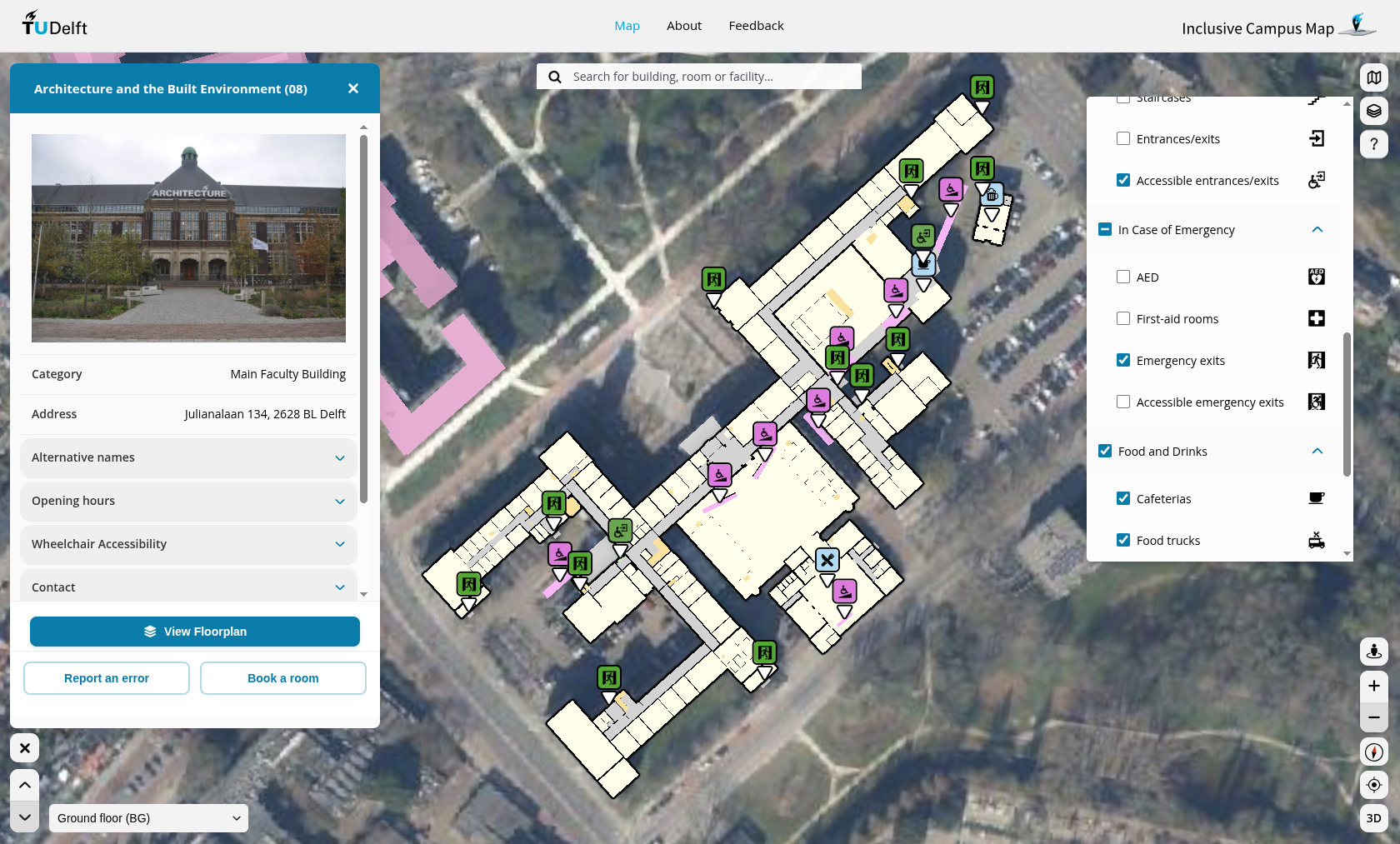Center map on my location

[x=1373, y=785]
